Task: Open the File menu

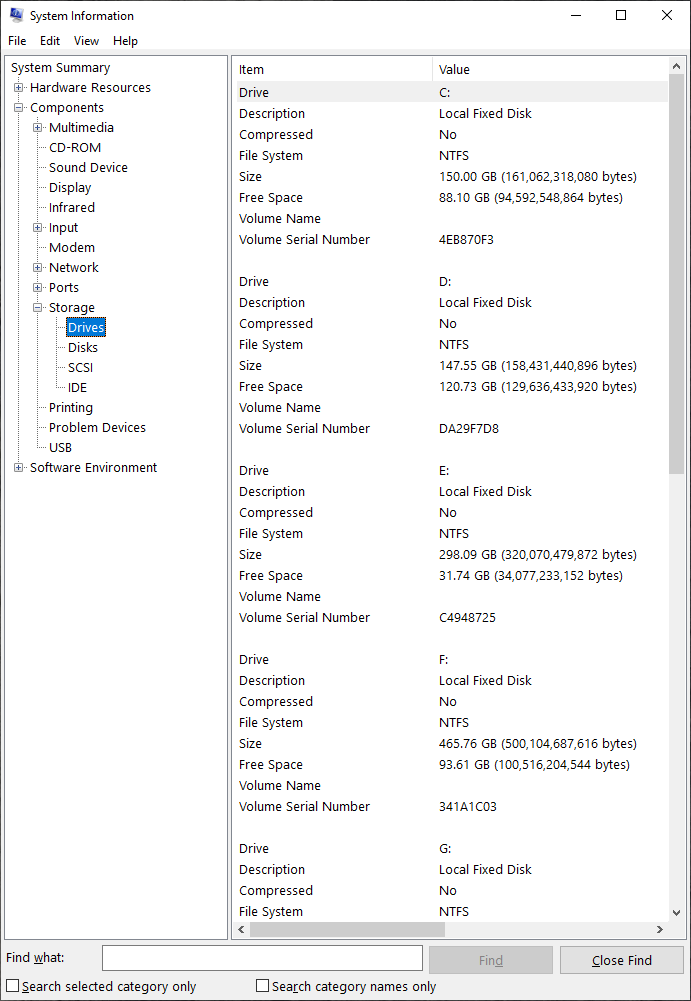Action: coord(17,41)
